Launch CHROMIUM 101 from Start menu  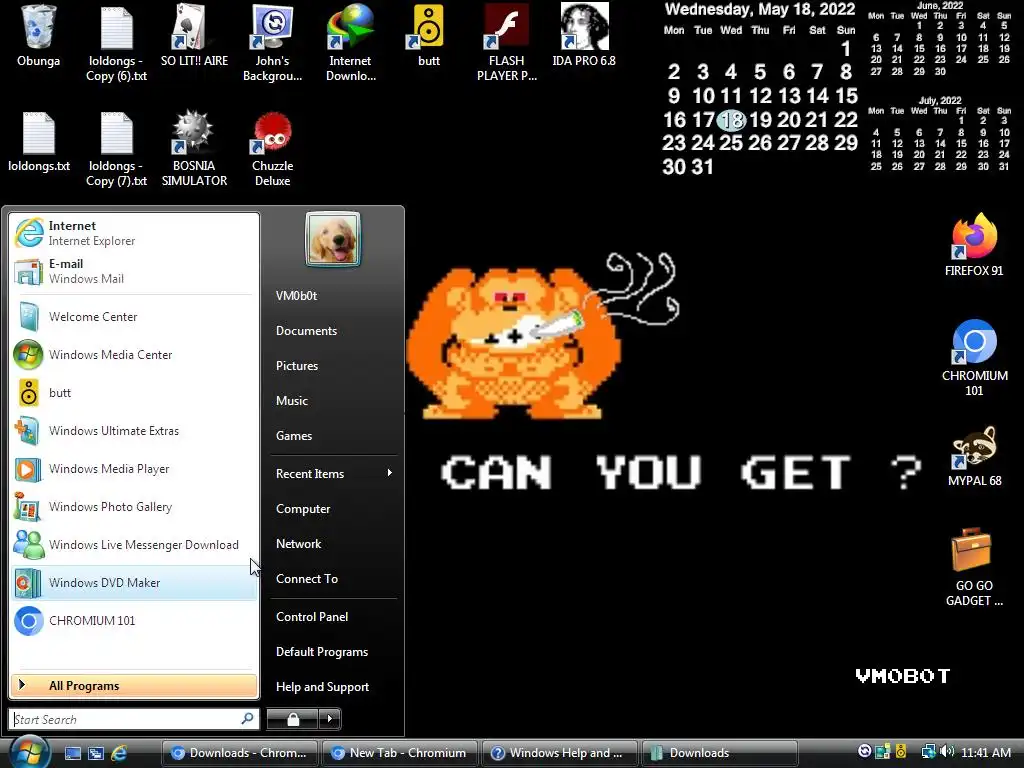[134, 620]
